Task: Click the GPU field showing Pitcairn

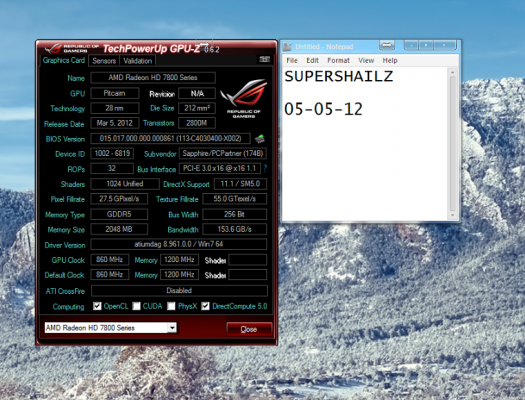Action: [x=115, y=93]
